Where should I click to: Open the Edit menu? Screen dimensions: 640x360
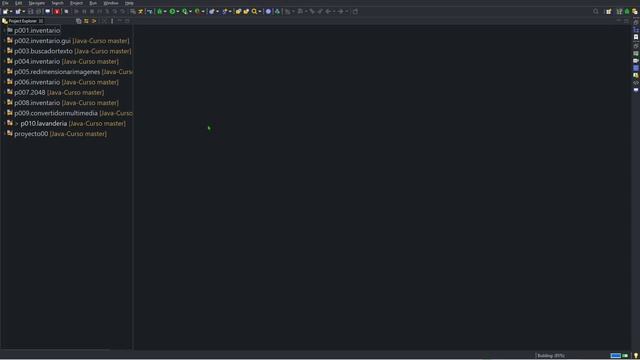(19, 3)
